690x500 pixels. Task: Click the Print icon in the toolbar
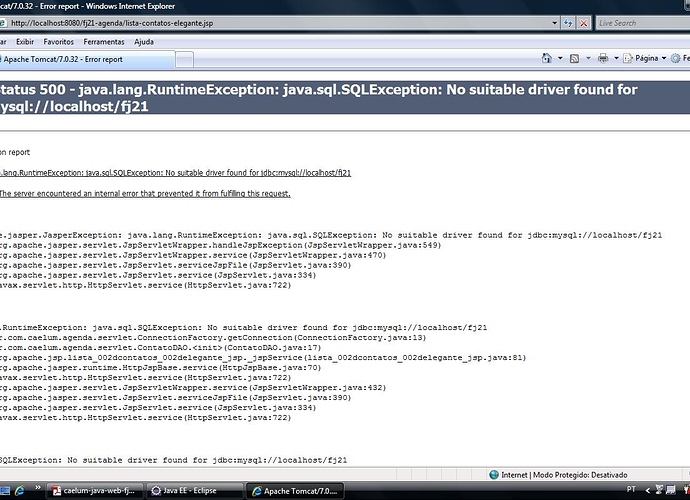(x=603, y=58)
